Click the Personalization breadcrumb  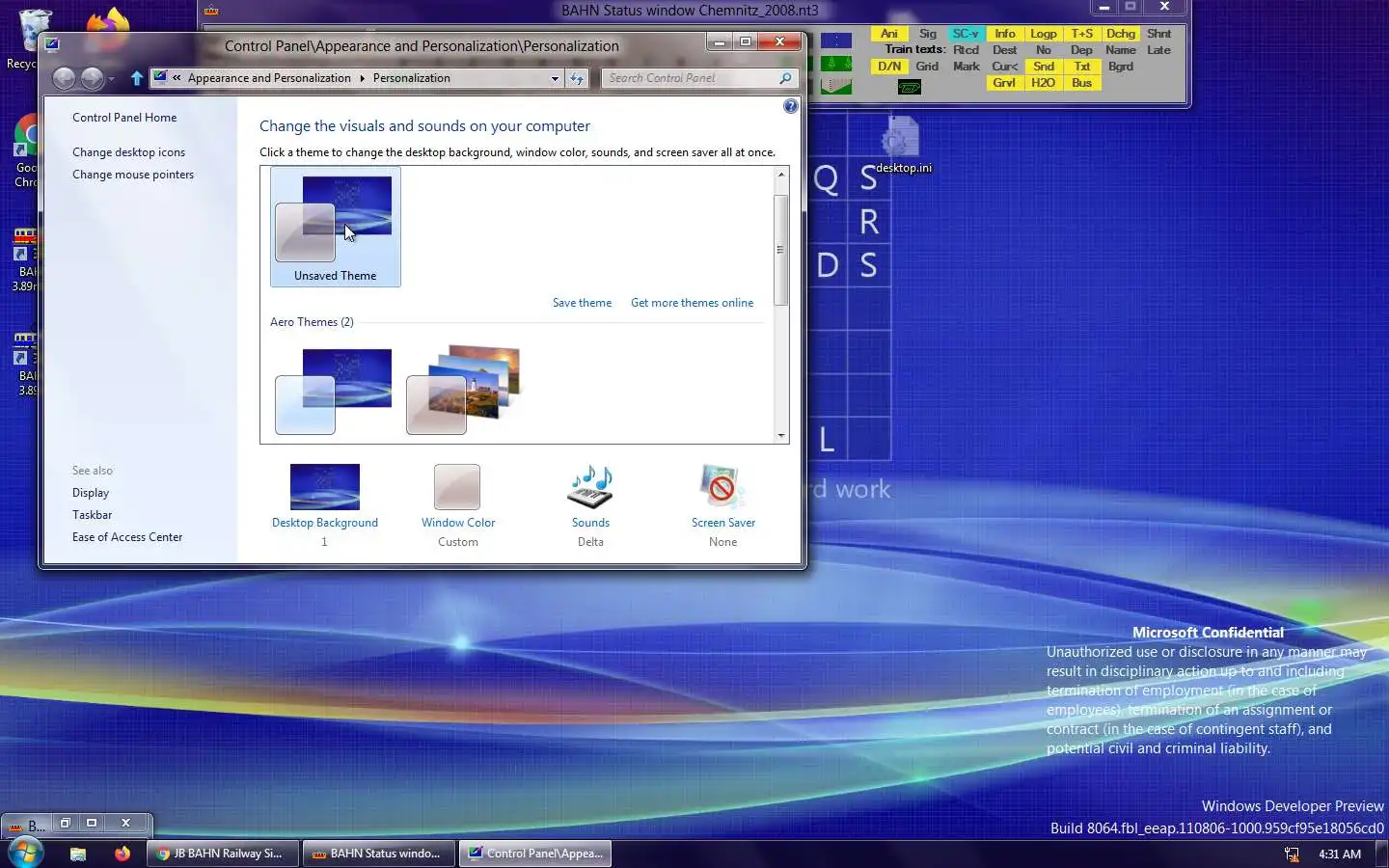tap(411, 78)
